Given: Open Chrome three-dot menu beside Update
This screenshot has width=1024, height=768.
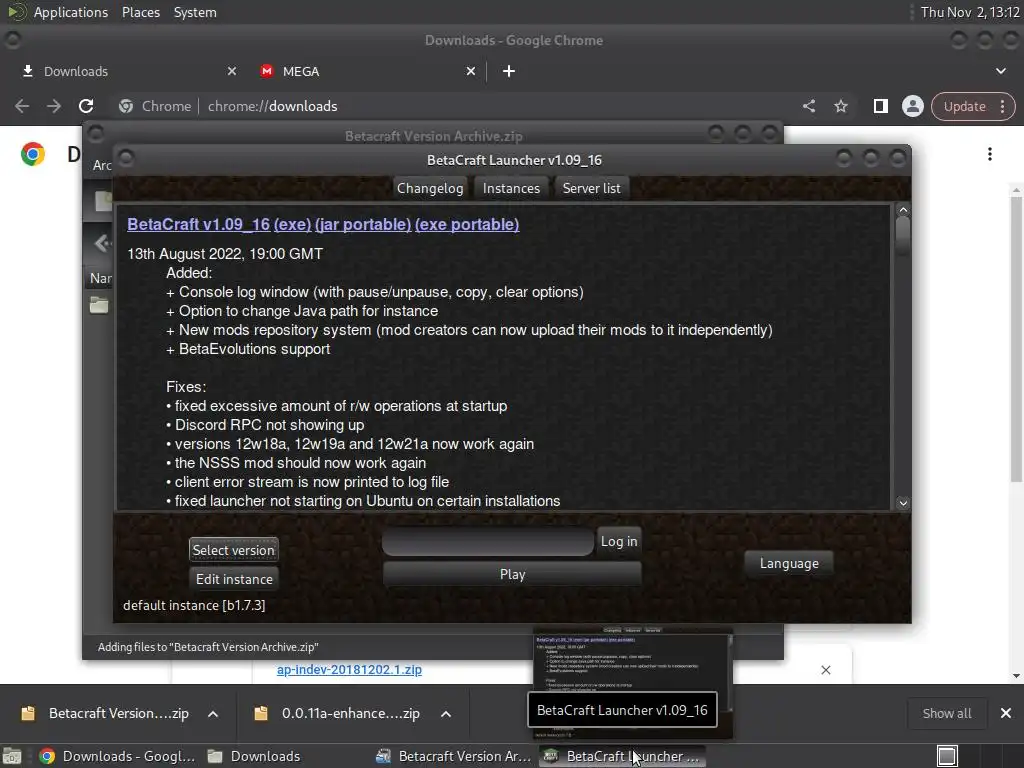Looking at the screenshot, I should point(1002,106).
